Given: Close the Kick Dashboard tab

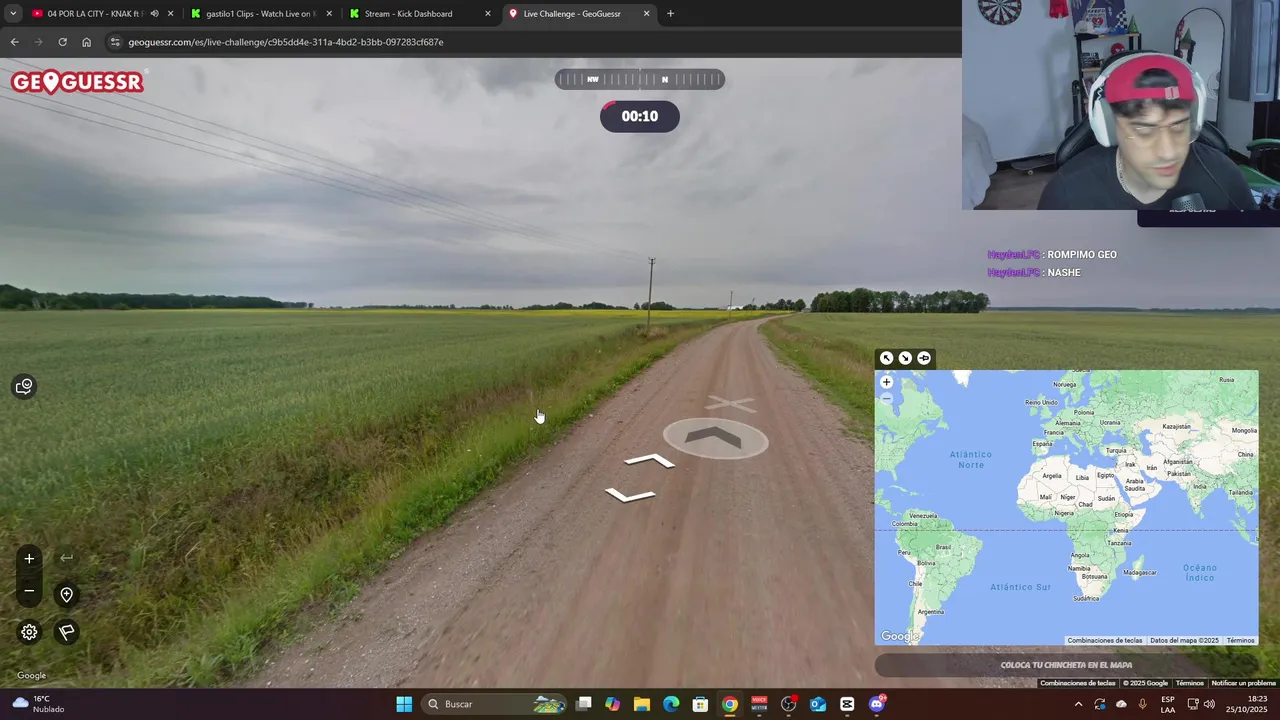Looking at the screenshot, I should [488, 14].
